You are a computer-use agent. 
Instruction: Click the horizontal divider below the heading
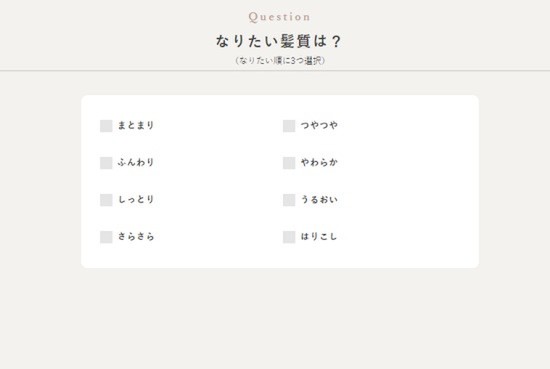click(275, 71)
